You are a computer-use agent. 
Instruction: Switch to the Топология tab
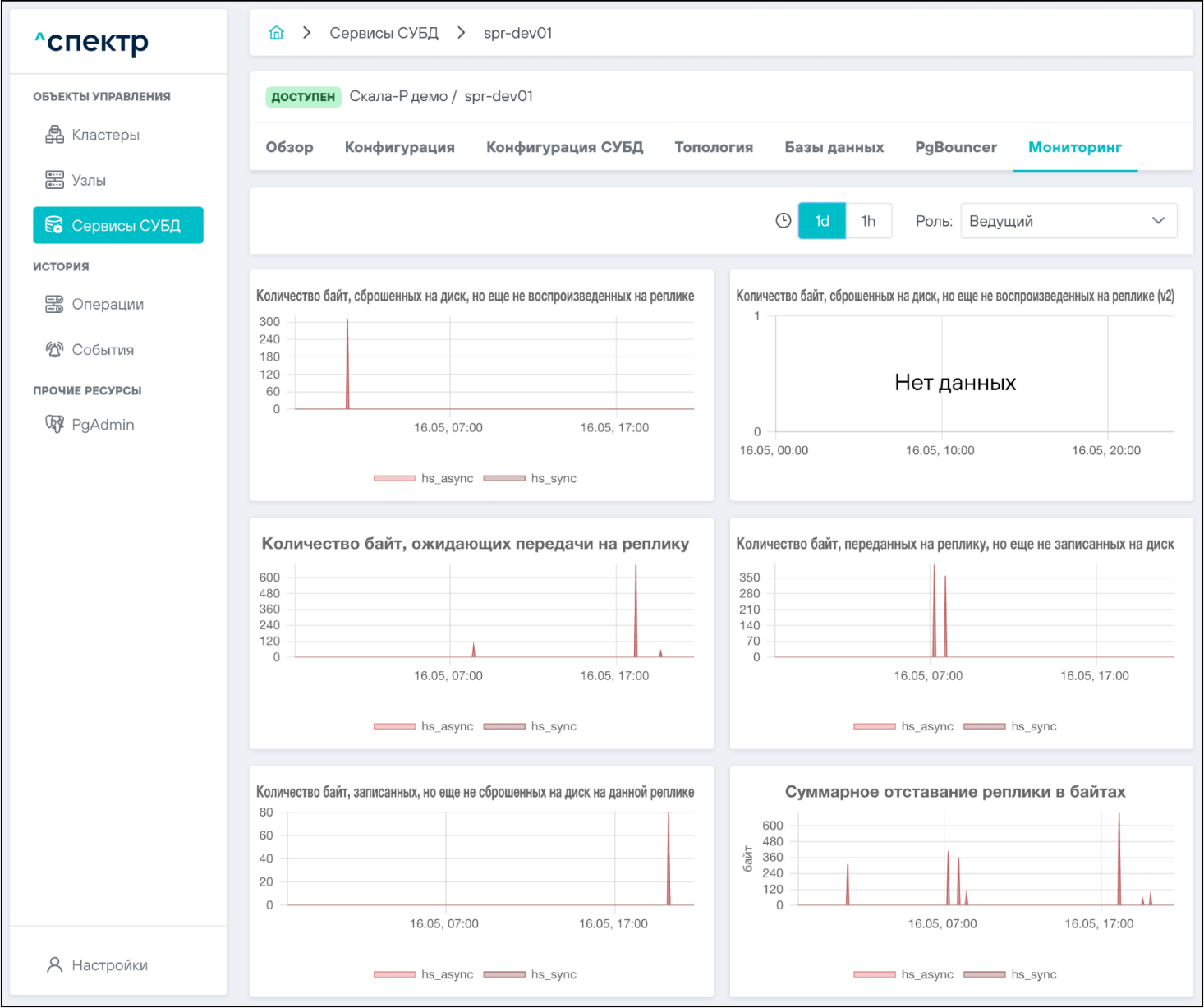click(714, 147)
